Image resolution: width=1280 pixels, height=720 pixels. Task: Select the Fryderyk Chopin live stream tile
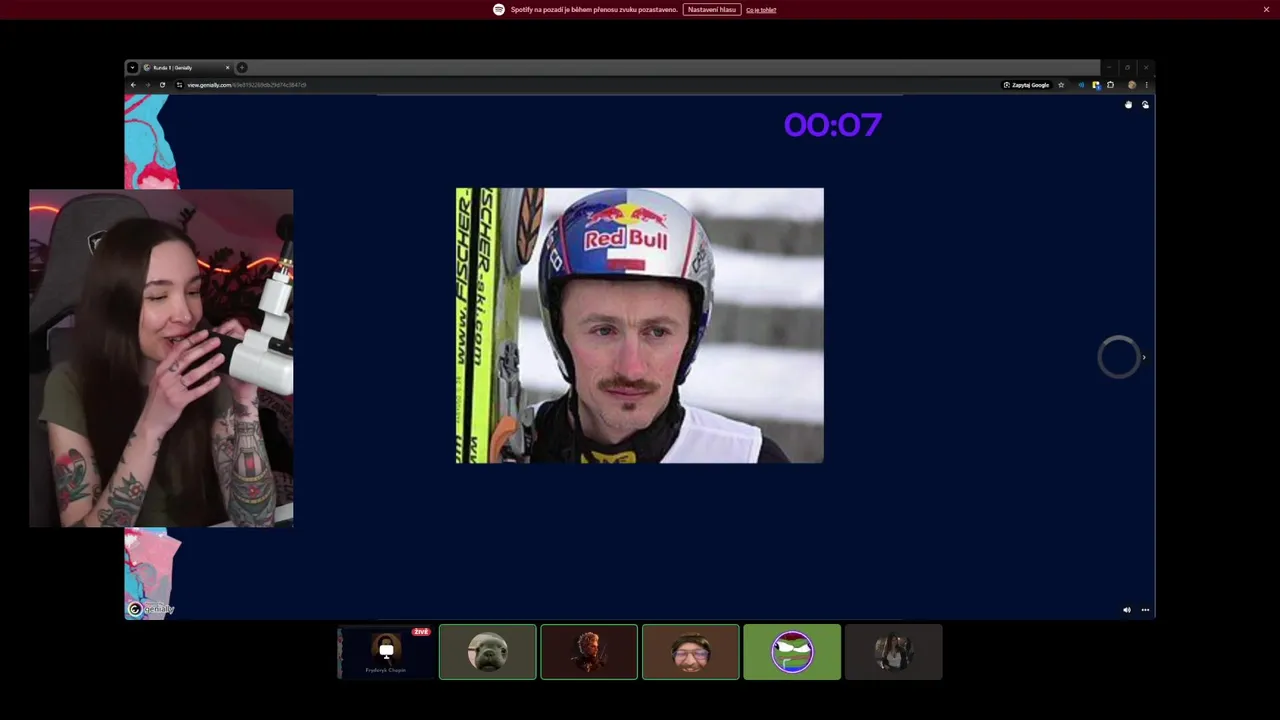(386, 652)
